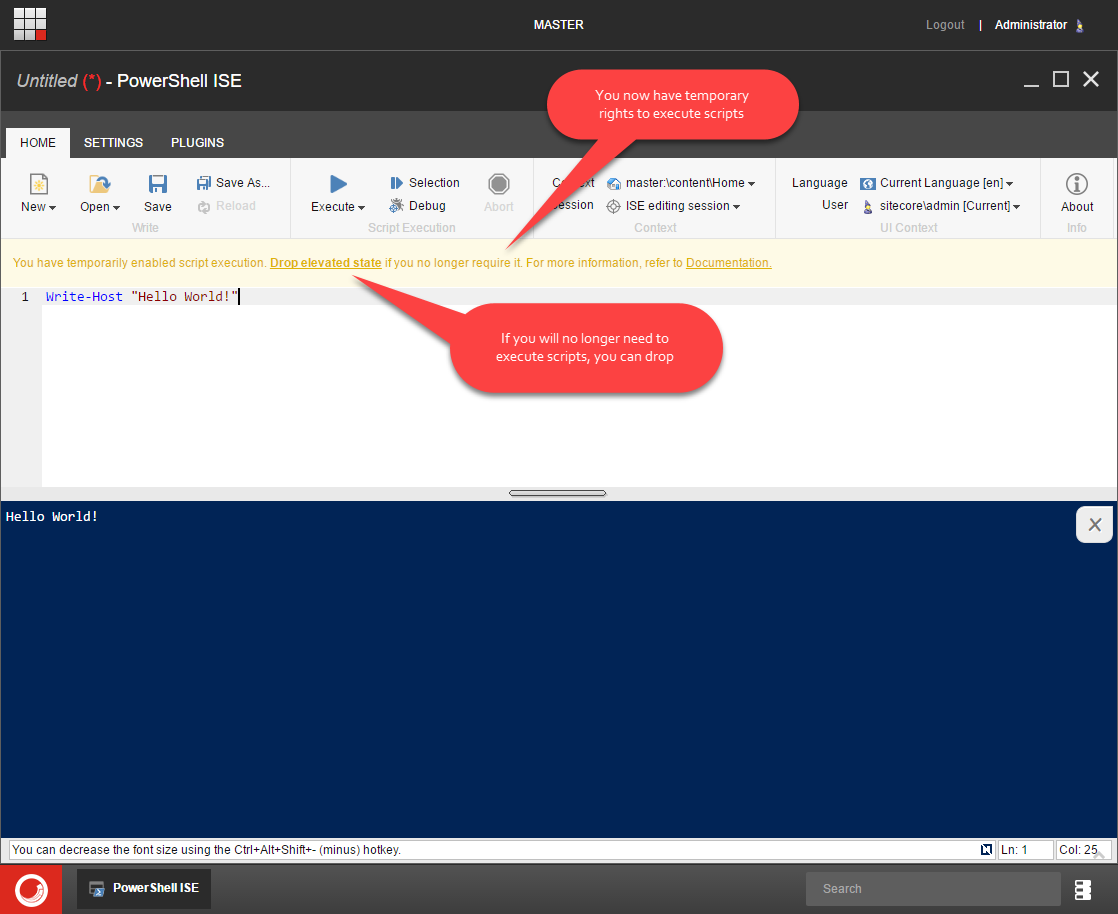1118x914 pixels.
Task: Open the About info icon
Action: (1077, 184)
